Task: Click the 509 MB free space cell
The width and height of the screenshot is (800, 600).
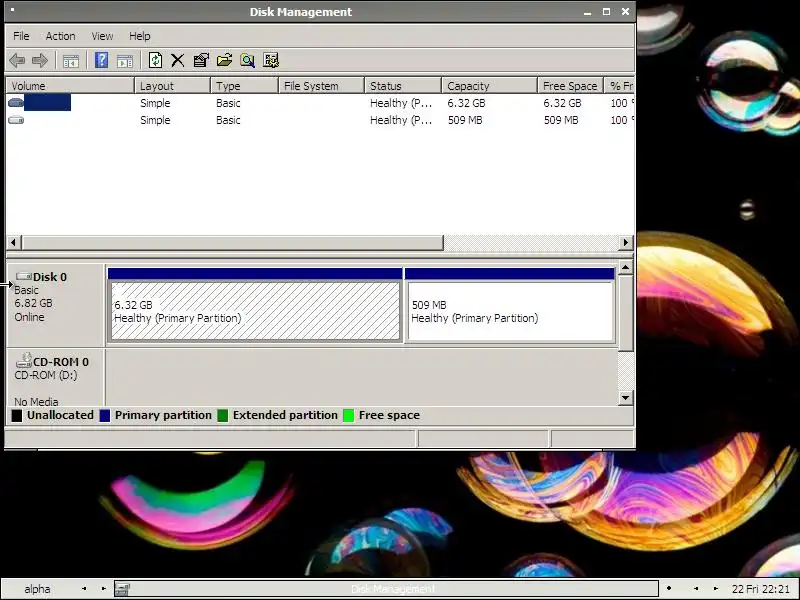Action: coord(561,120)
